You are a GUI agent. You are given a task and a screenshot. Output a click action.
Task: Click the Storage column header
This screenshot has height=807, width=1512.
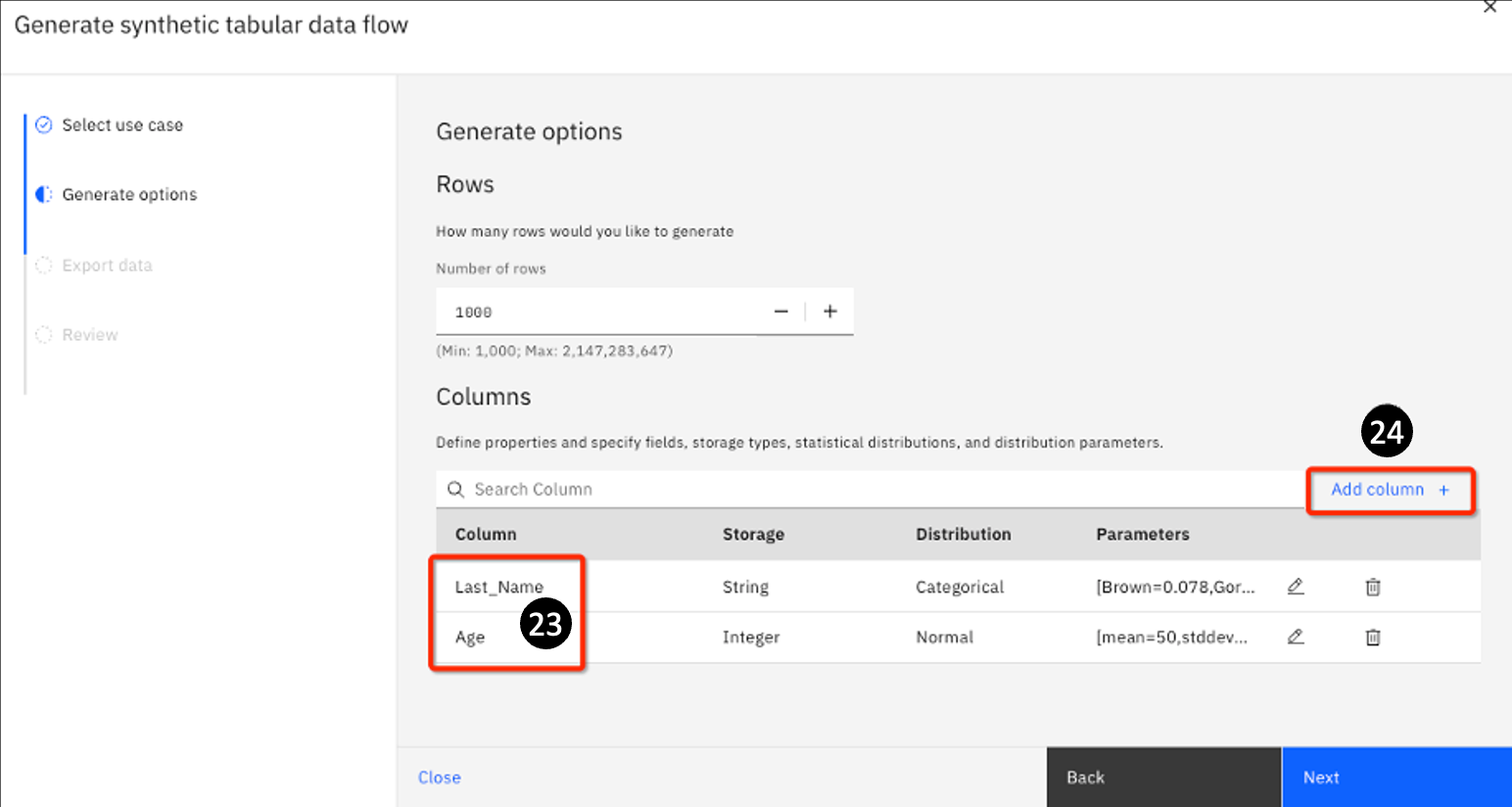tap(753, 534)
